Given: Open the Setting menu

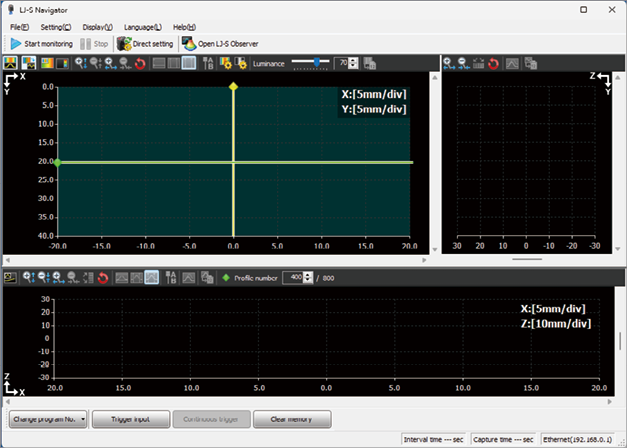Looking at the screenshot, I should point(53,26).
